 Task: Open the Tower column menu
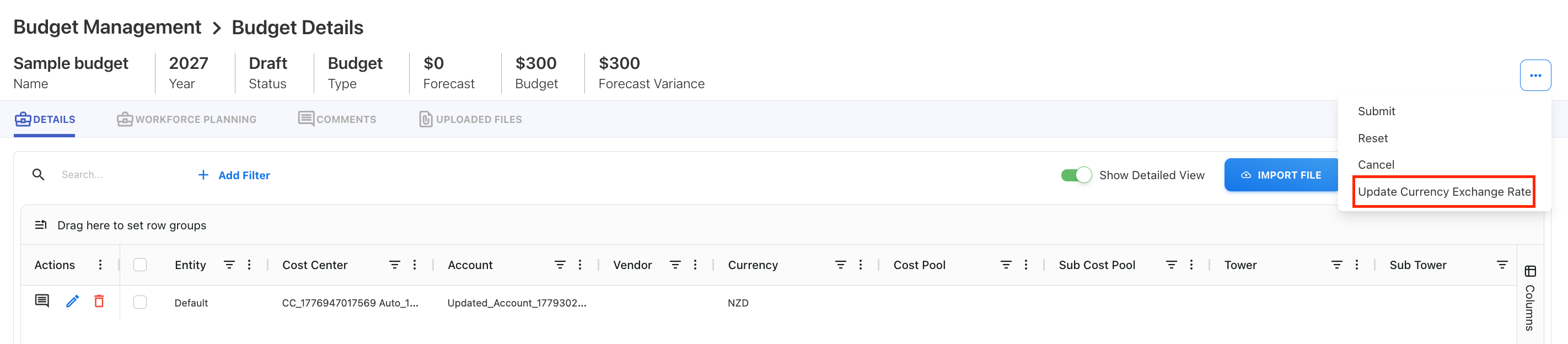click(x=1357, y=265)
